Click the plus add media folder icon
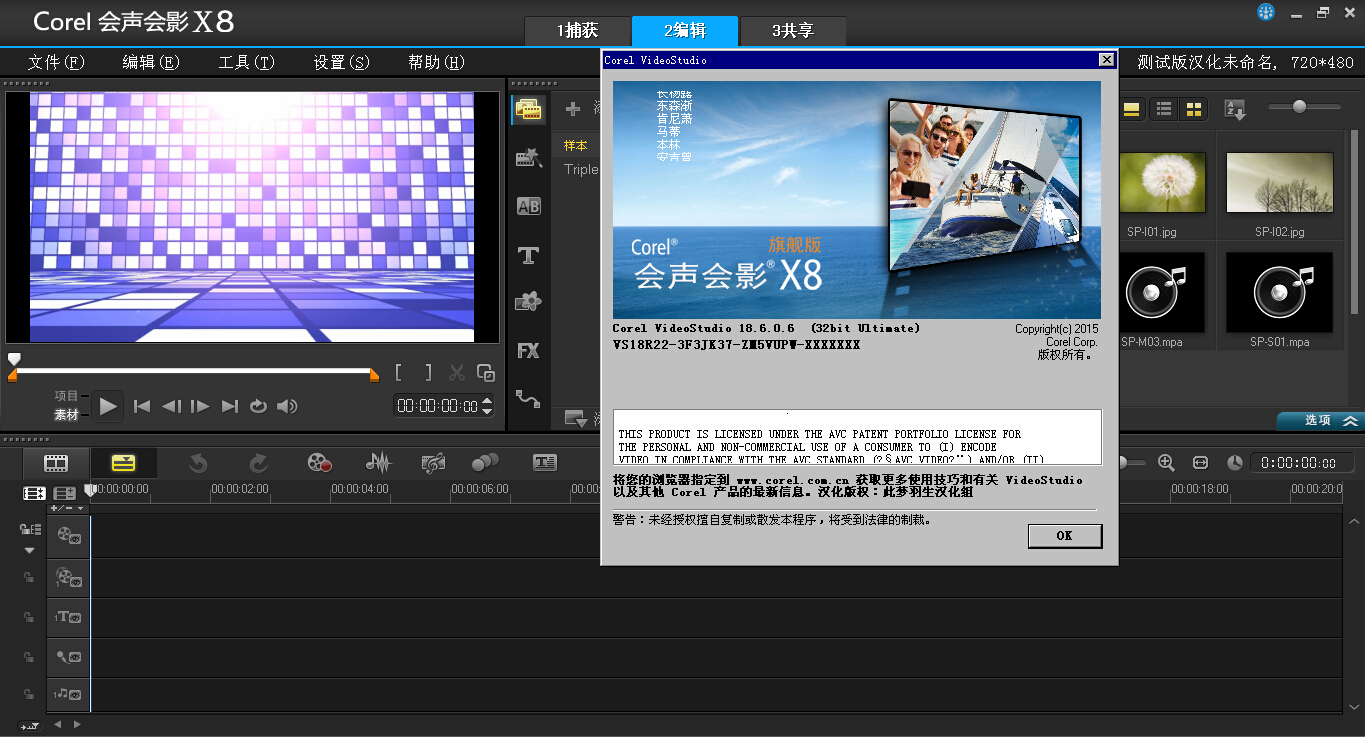1365x737 pixels. pos(573,109)
